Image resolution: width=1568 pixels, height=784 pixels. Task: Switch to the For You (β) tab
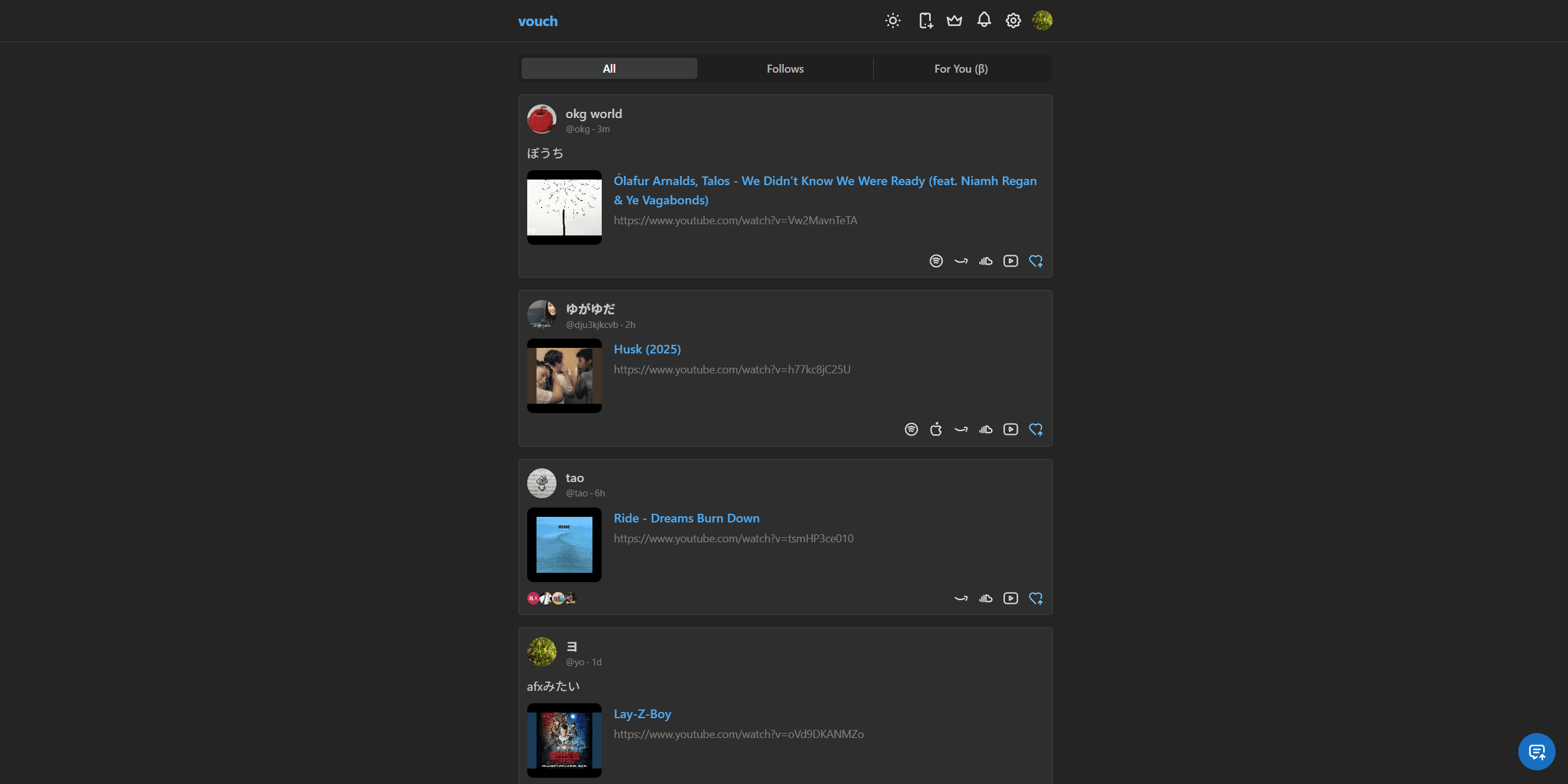(x=961, y=68)
